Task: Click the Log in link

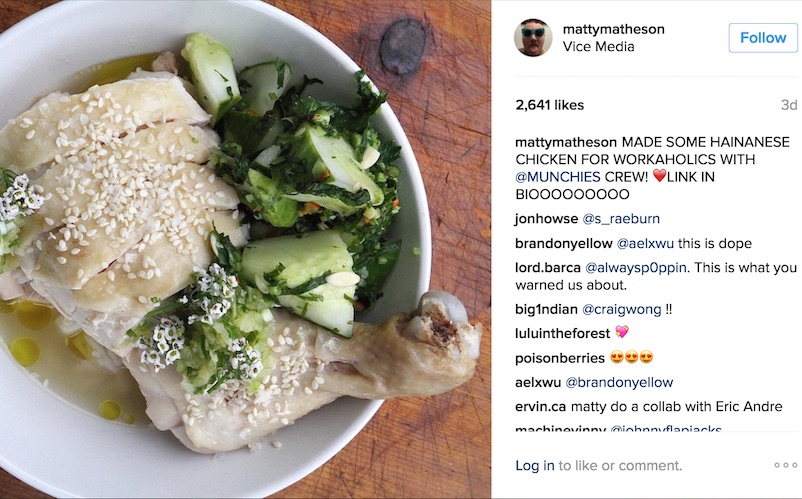Action: pyautogui.click(x=534, y=465)
